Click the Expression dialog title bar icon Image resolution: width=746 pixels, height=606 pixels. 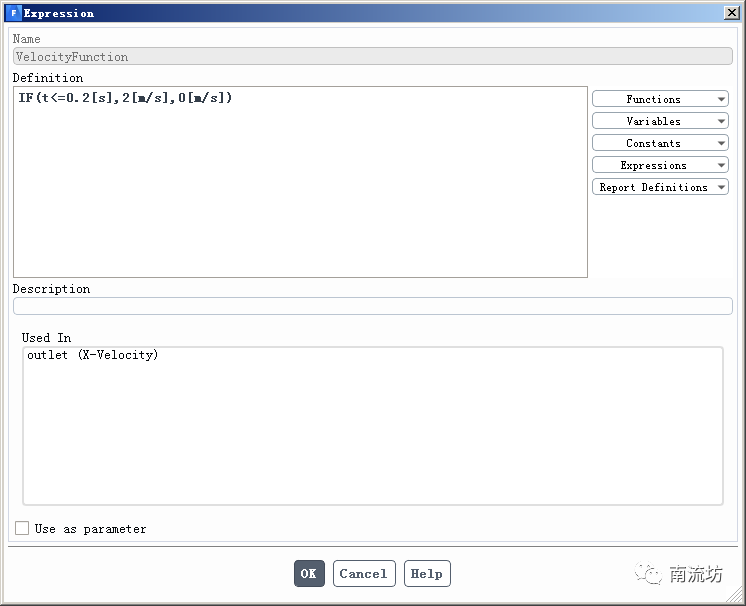point(13,13)
